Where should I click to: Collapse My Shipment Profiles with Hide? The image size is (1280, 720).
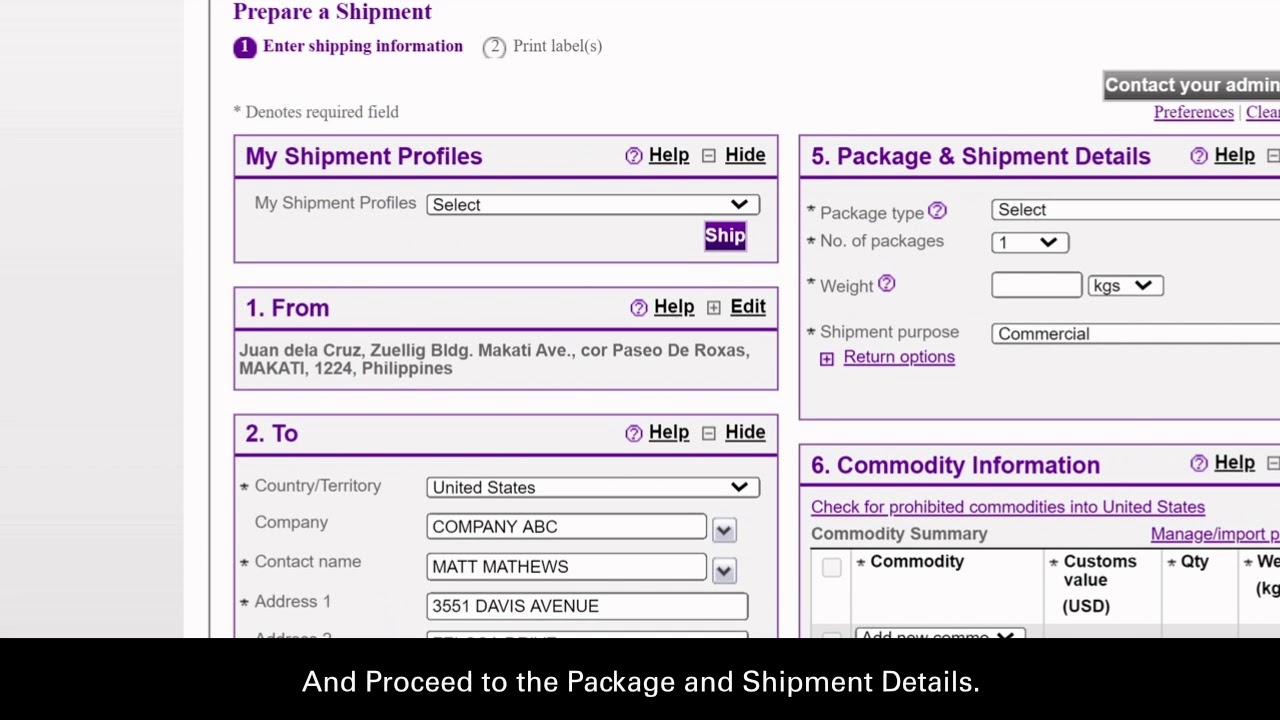[x=744, y=155]
